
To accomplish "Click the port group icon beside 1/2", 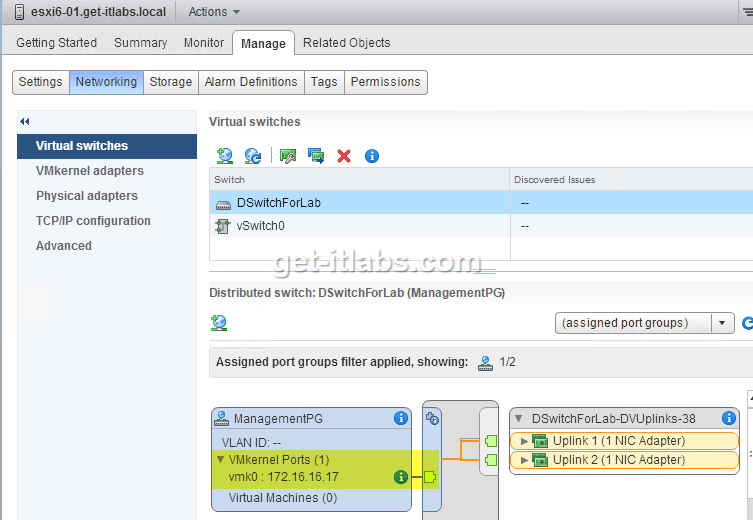I will (x=486, y=363).
